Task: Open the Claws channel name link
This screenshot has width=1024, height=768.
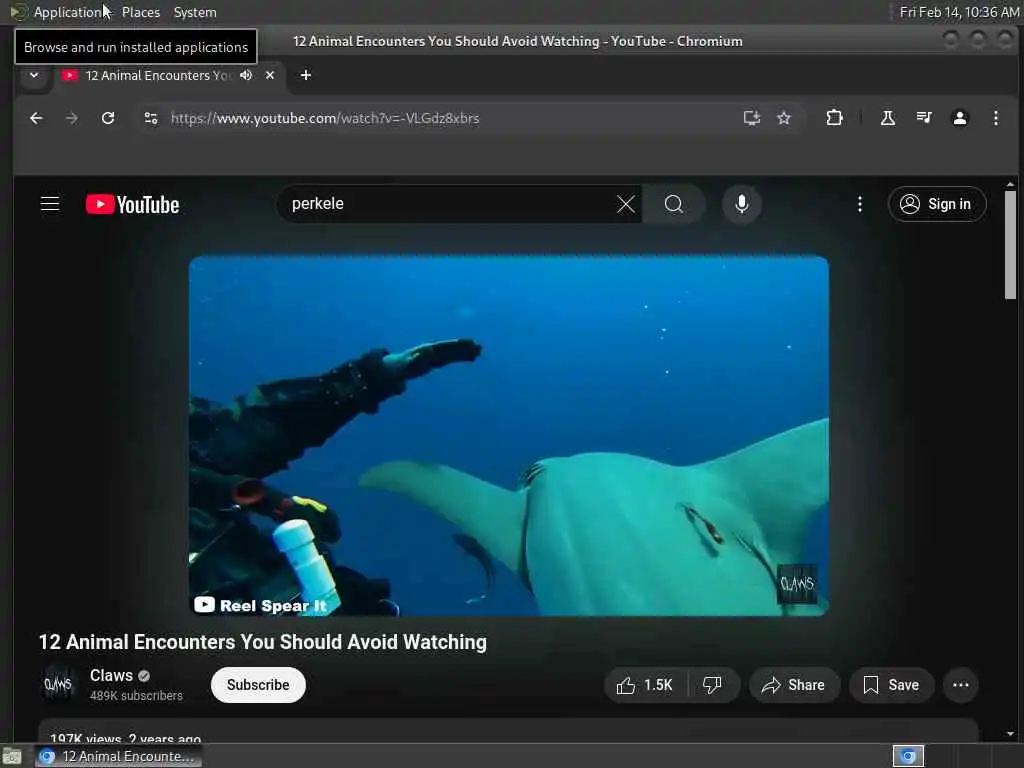Action: click(x=112, y=675)
